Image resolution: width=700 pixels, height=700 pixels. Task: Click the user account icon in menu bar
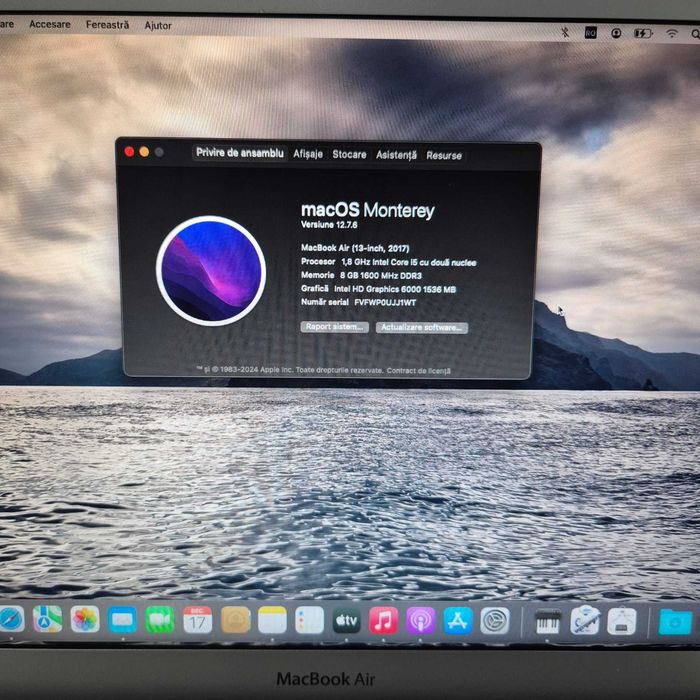coord(616,33)
